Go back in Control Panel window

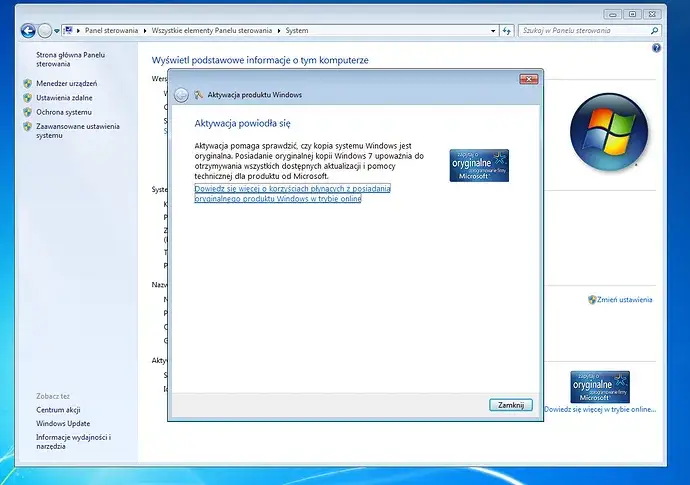[28, 31]
